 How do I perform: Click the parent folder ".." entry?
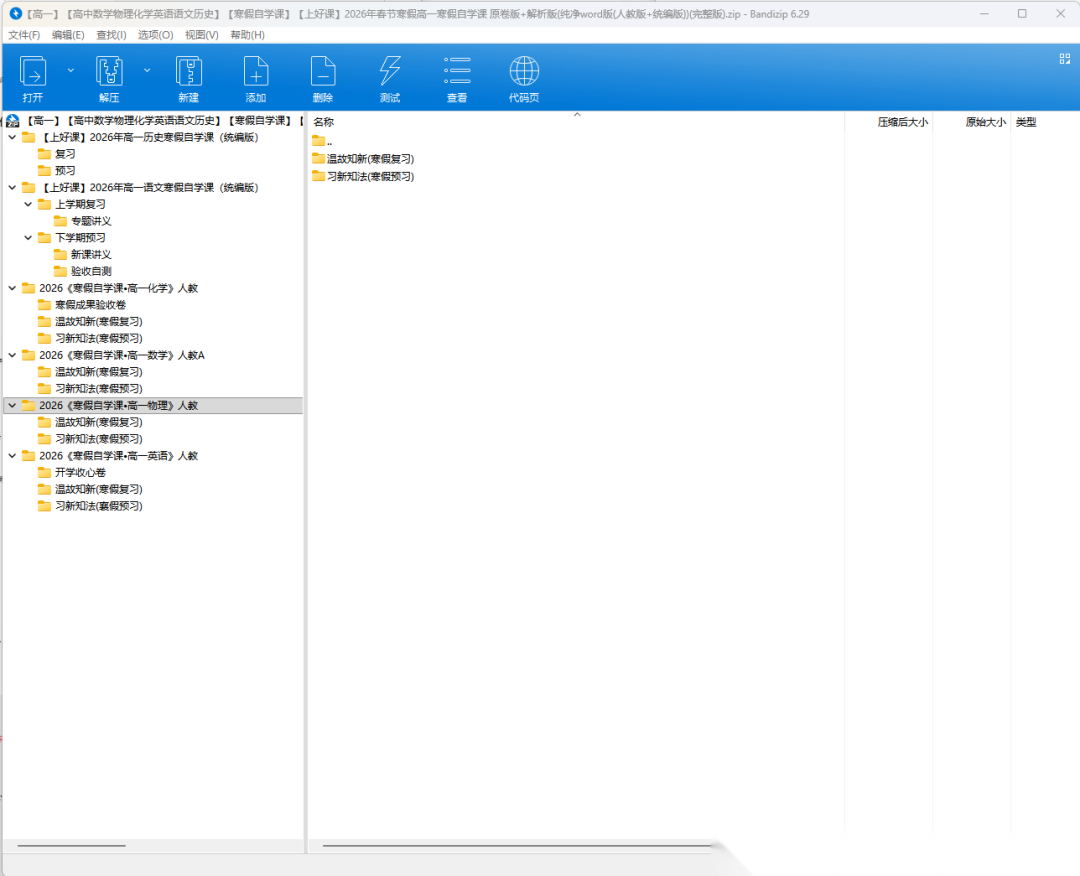(321, 141)
